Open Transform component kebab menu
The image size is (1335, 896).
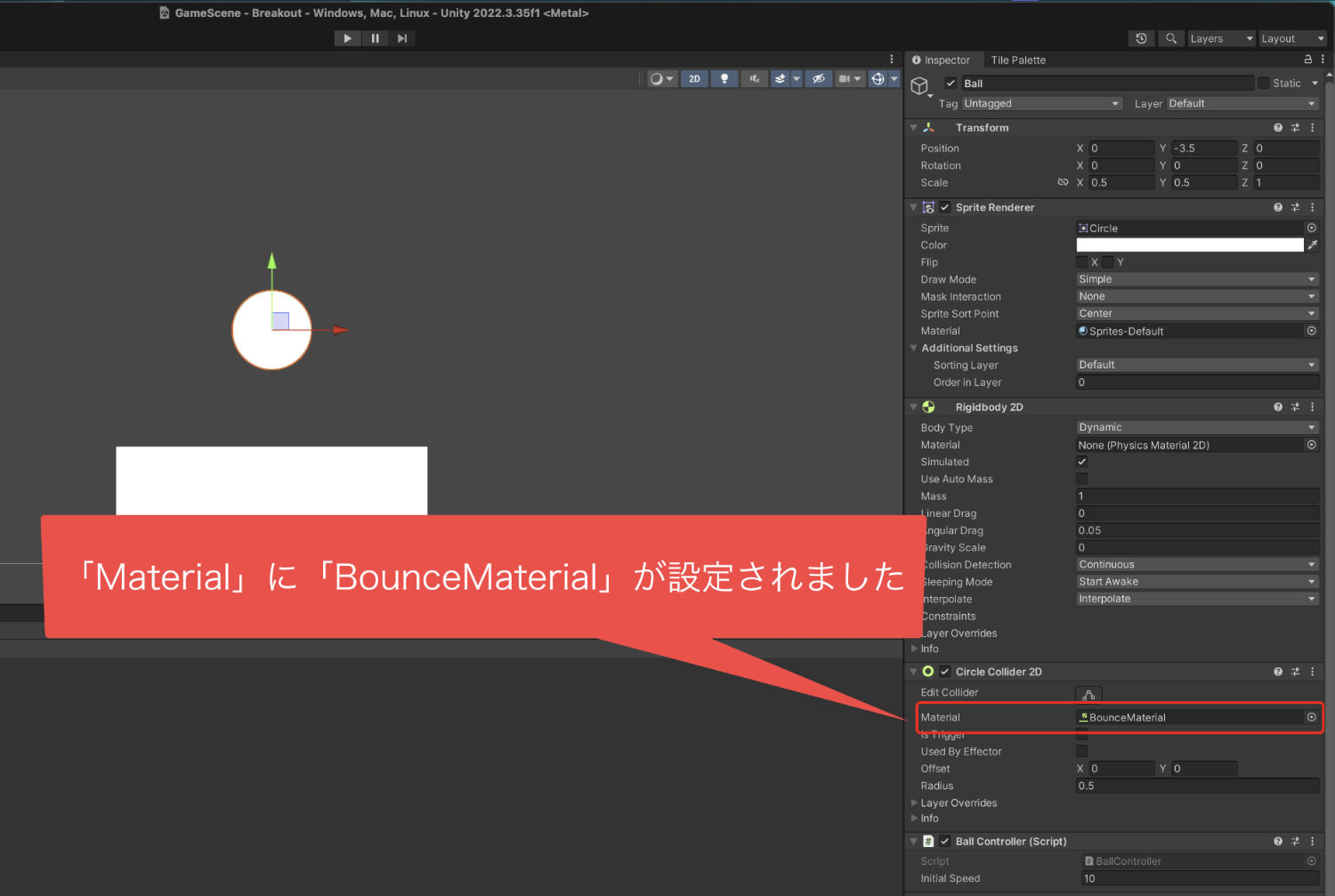coord(1312,127)
